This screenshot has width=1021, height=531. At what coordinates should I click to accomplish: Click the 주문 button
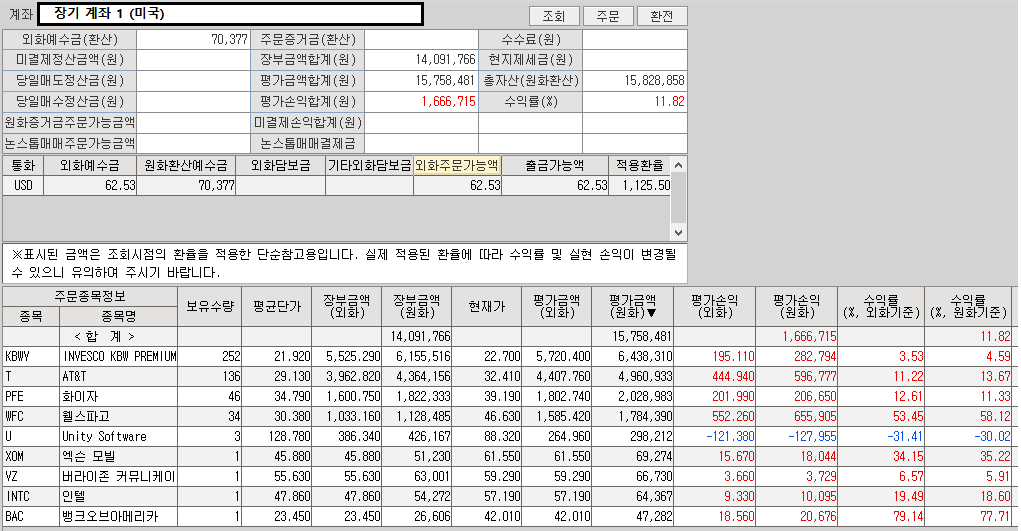[608, 16]
